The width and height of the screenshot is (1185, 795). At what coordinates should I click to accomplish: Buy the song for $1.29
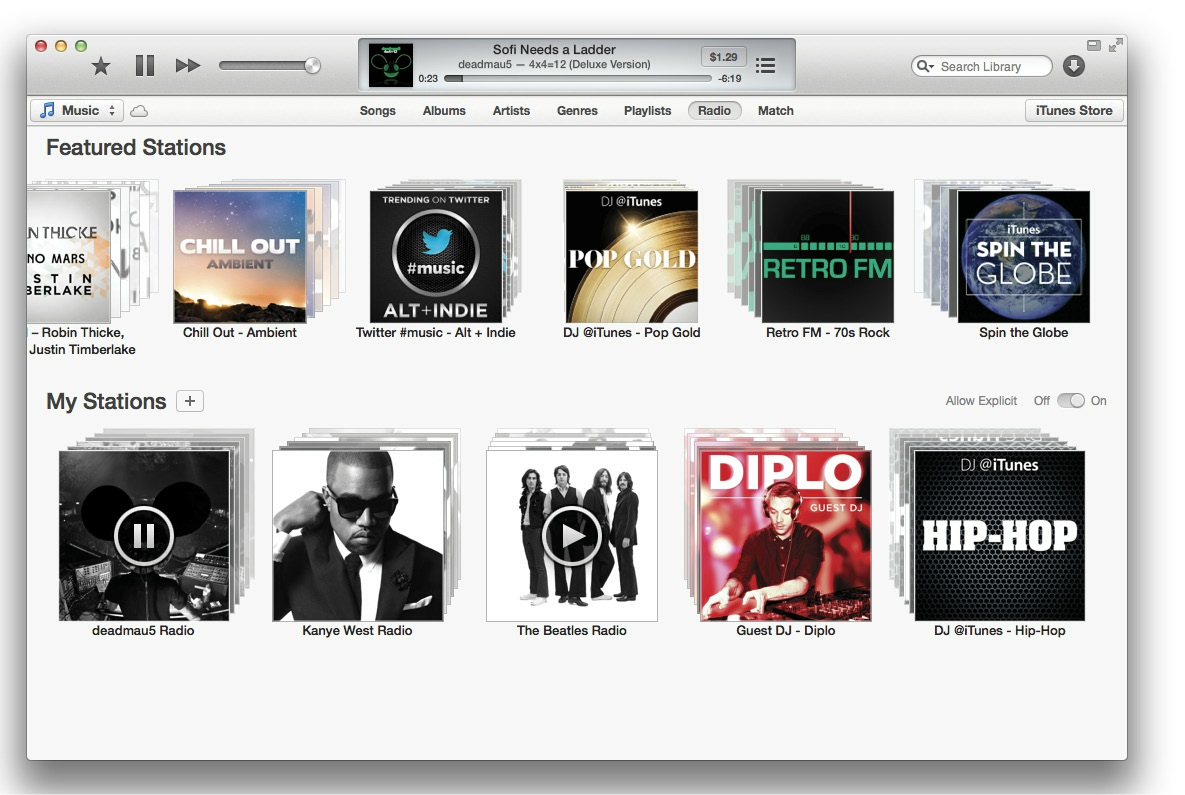(723, 57)
